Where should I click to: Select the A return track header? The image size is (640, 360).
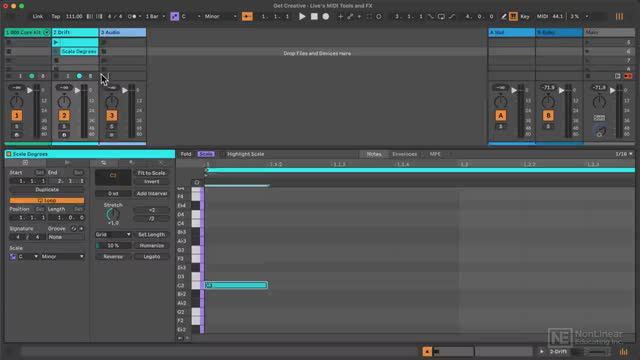point(511,32)
